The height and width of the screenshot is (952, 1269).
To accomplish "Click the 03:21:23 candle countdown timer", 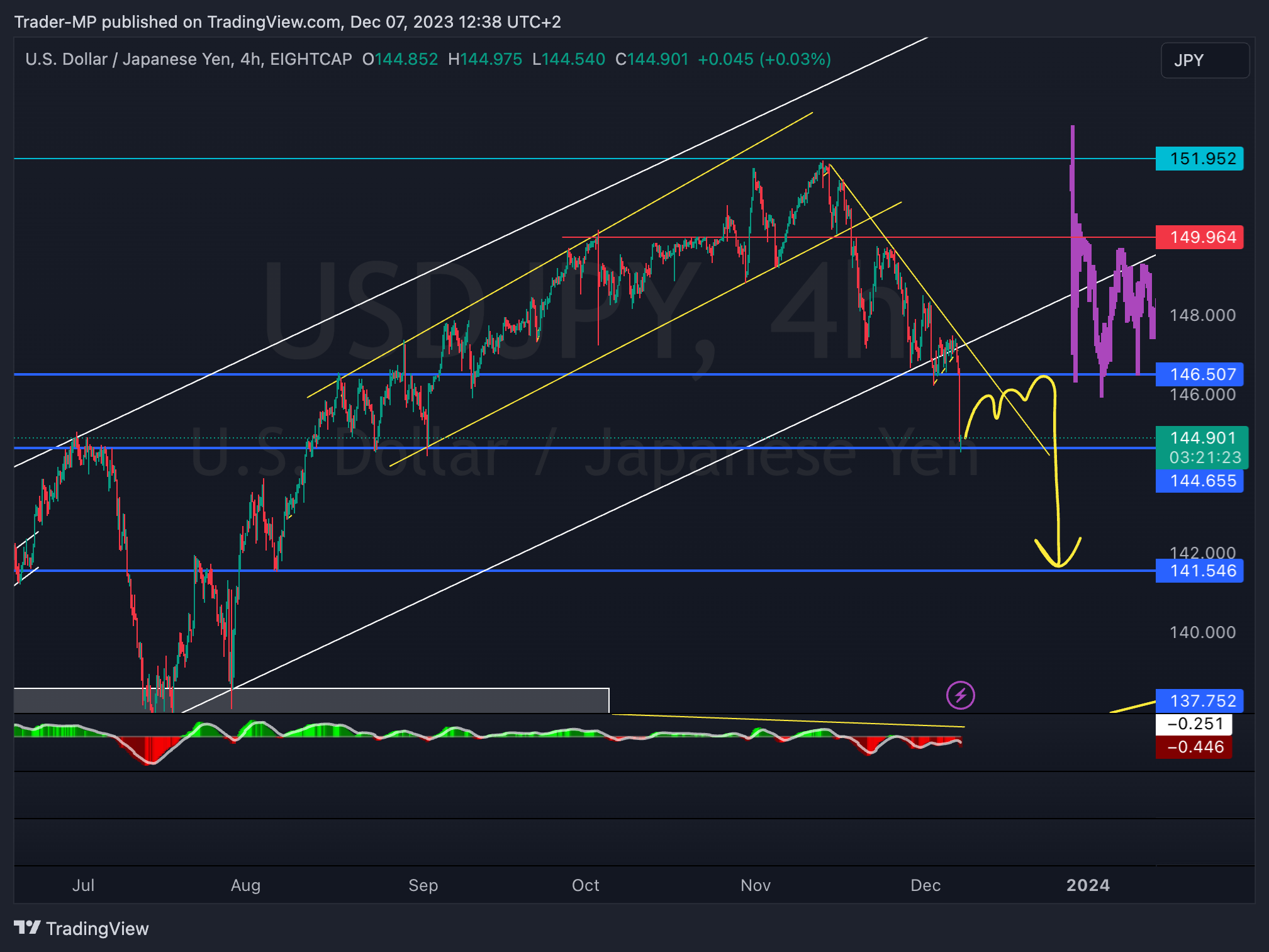I will [x=1205, y=457].
